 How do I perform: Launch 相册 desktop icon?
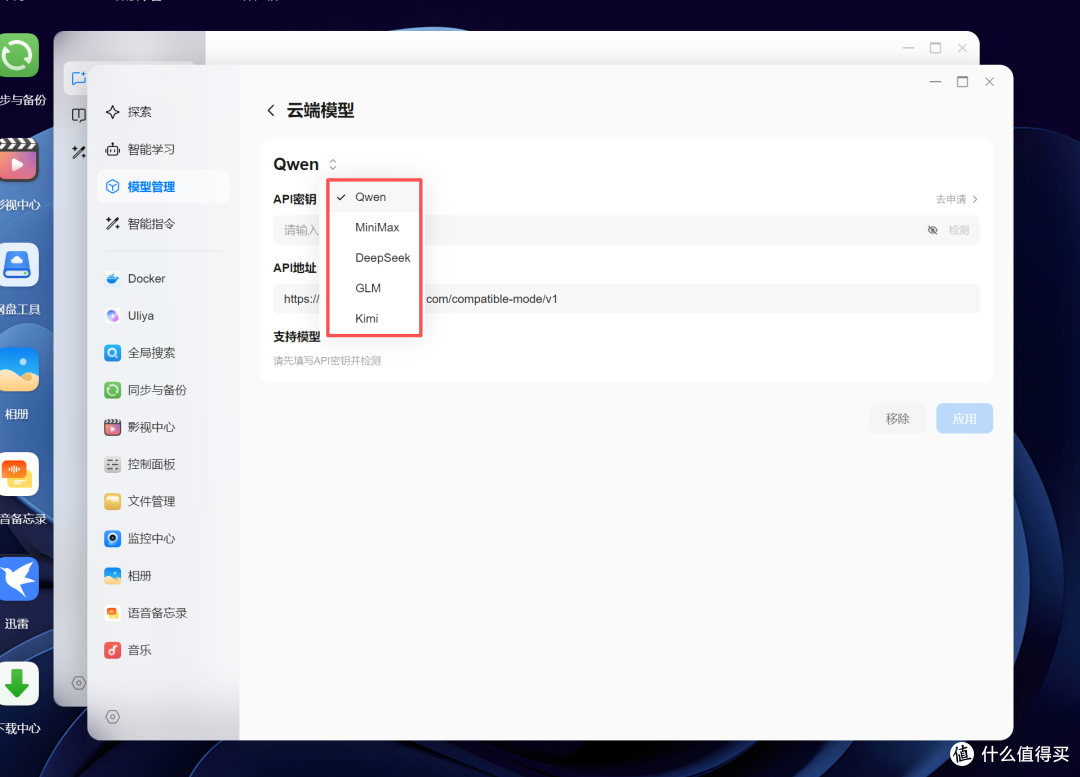19,369
